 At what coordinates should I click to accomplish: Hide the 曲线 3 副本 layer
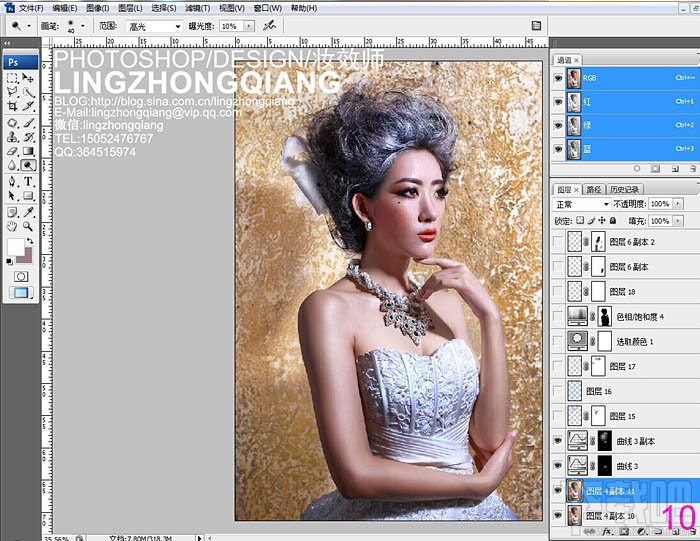pos(558,441)
